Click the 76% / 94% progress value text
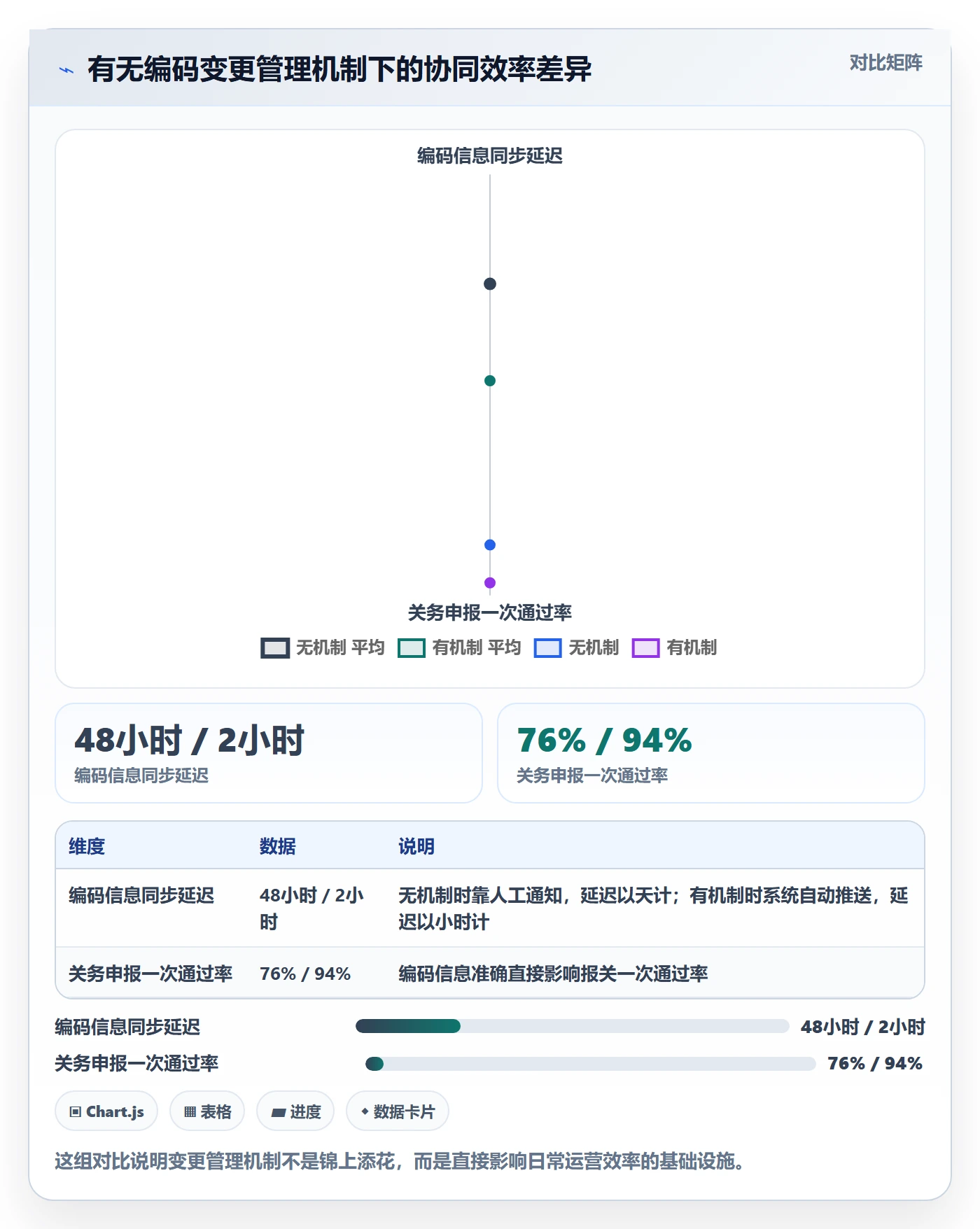Image resolution: width=980 pixels, height=1229 pixels. click(x=875, y=1063)
